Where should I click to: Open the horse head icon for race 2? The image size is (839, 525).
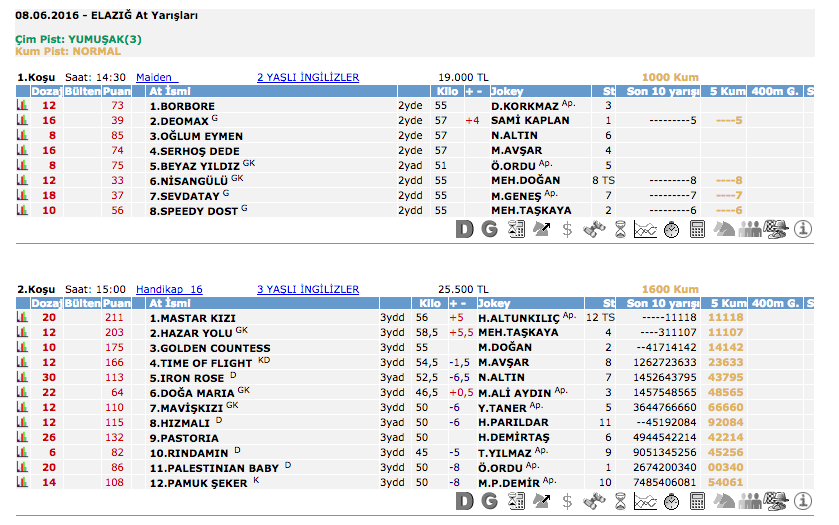(x=724, y=501)
